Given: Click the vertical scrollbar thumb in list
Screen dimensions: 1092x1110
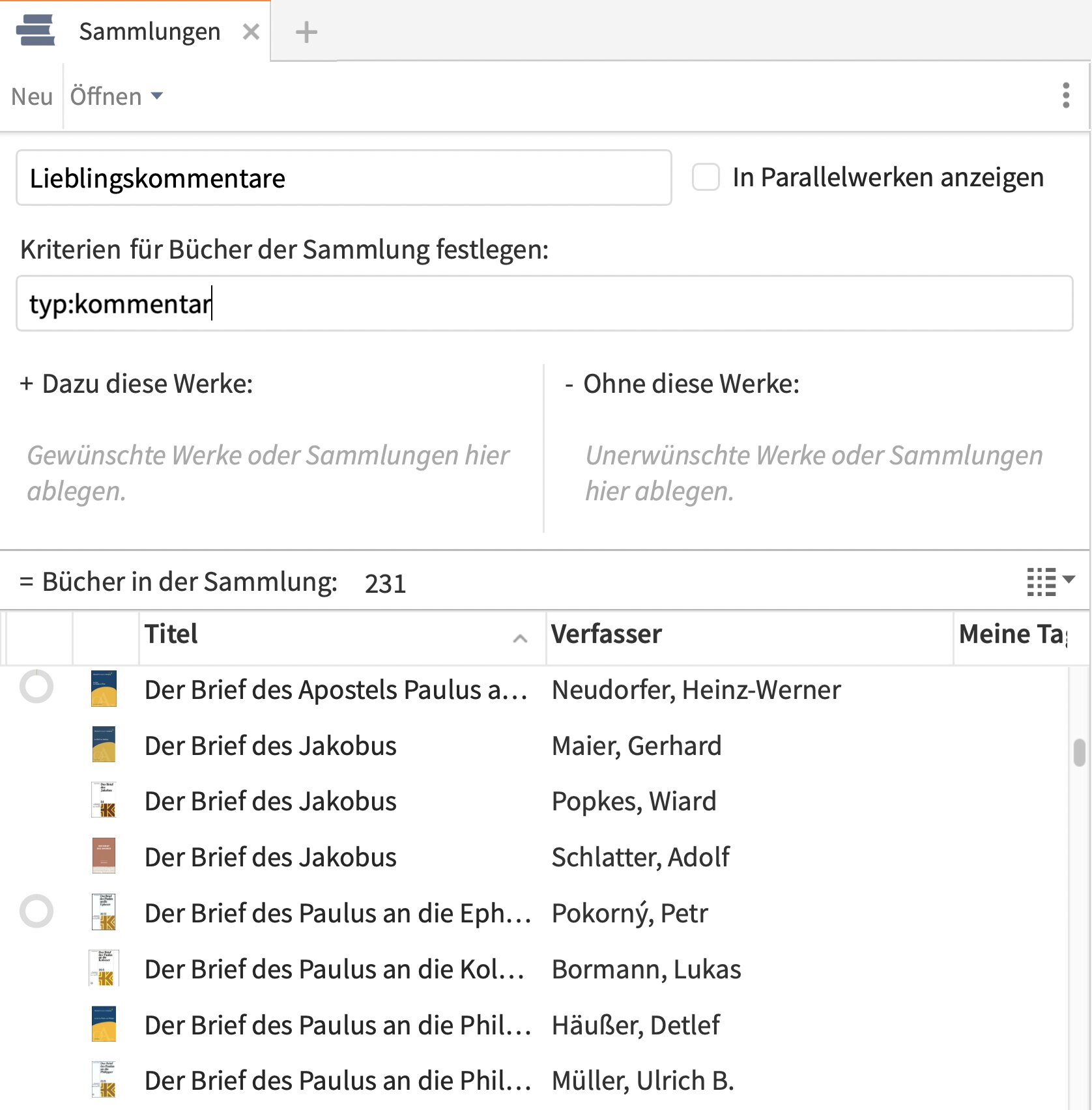Looking at the screenshot, I should (x=1080, y=752).
